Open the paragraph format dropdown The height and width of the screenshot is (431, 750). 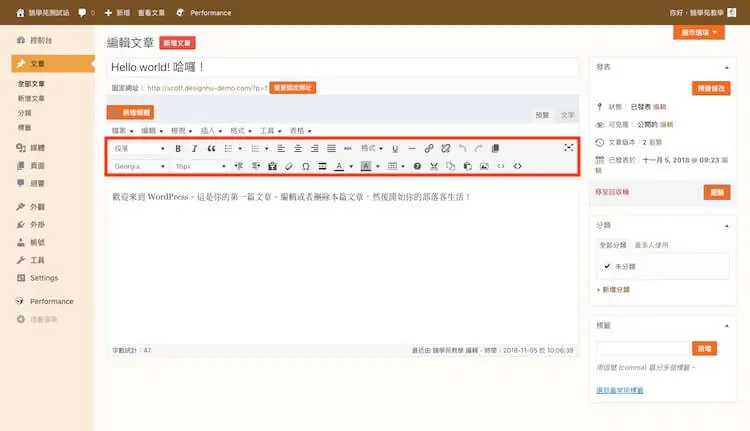click(x=139, y=149)
